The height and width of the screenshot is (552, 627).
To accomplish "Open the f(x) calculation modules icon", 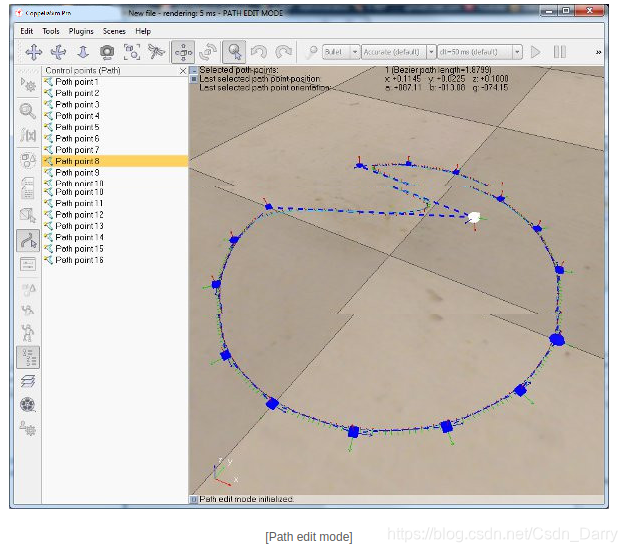I will 28,135.
